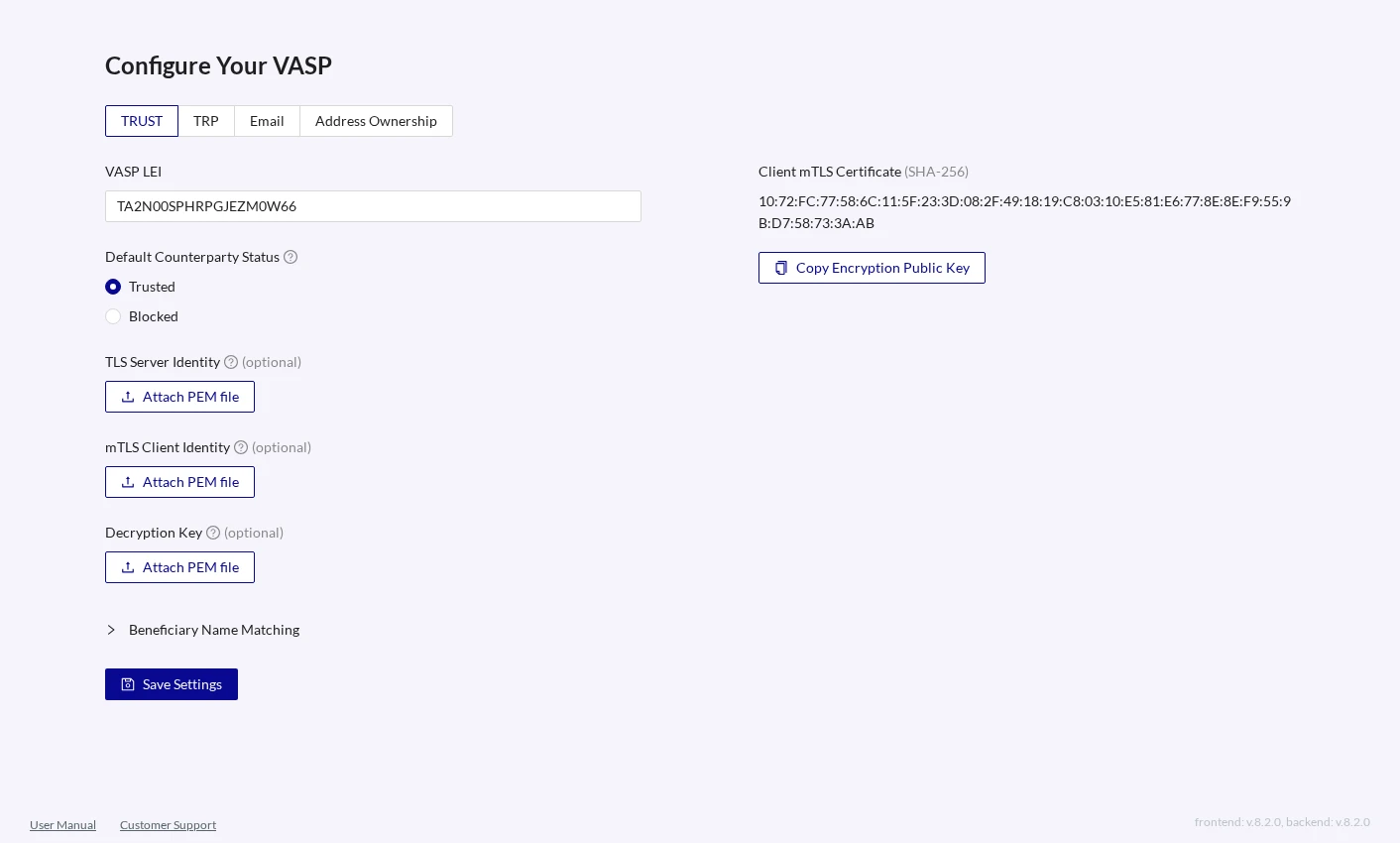Click the Configure Your VASP heading

[218, 65]
